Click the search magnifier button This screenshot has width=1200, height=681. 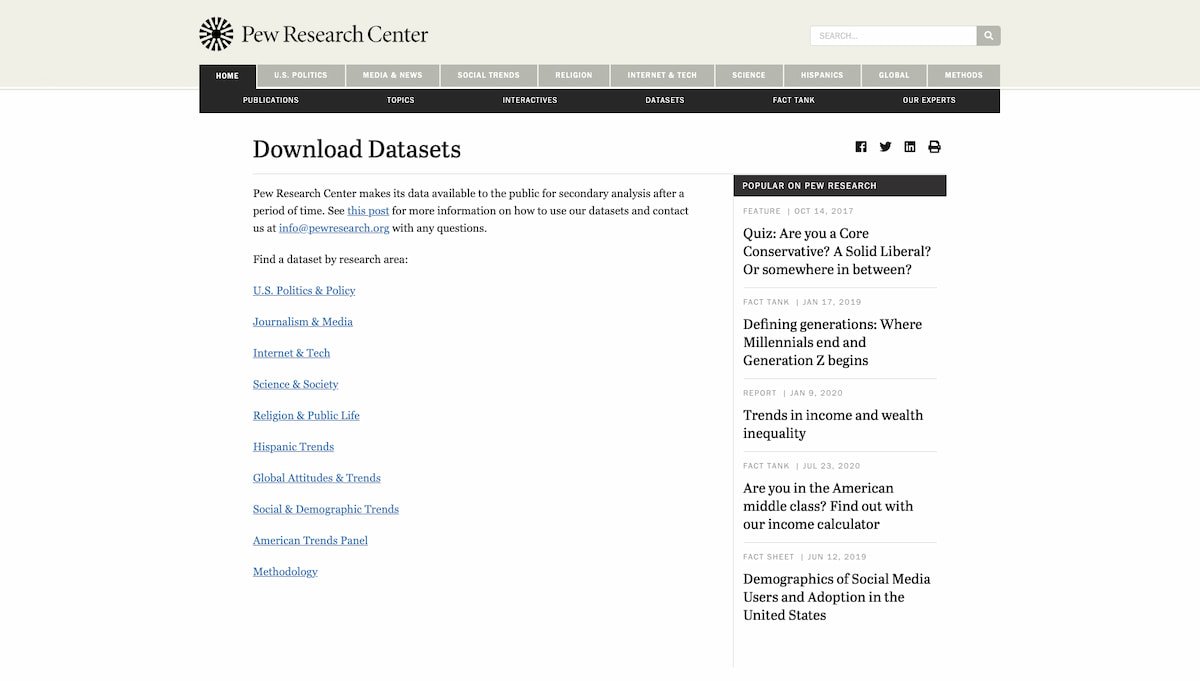988,35
